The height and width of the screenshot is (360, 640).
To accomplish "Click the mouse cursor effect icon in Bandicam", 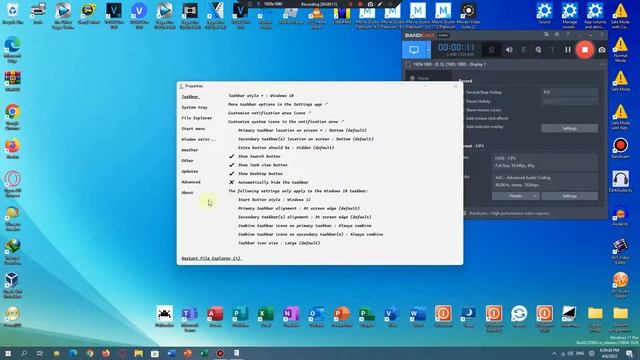I will pos(538,50).
